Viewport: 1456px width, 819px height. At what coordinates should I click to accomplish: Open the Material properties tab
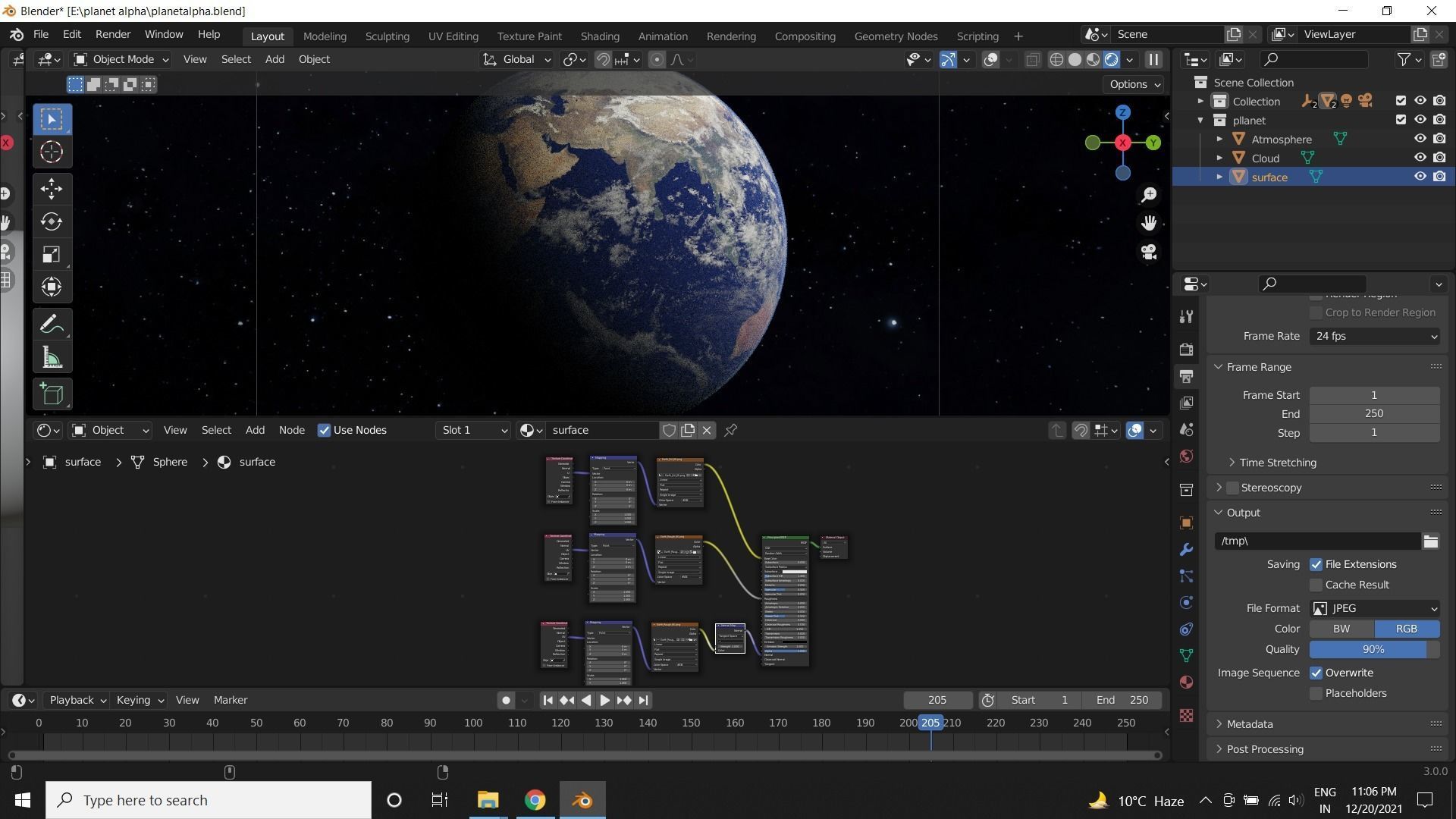click(1187, 682)
